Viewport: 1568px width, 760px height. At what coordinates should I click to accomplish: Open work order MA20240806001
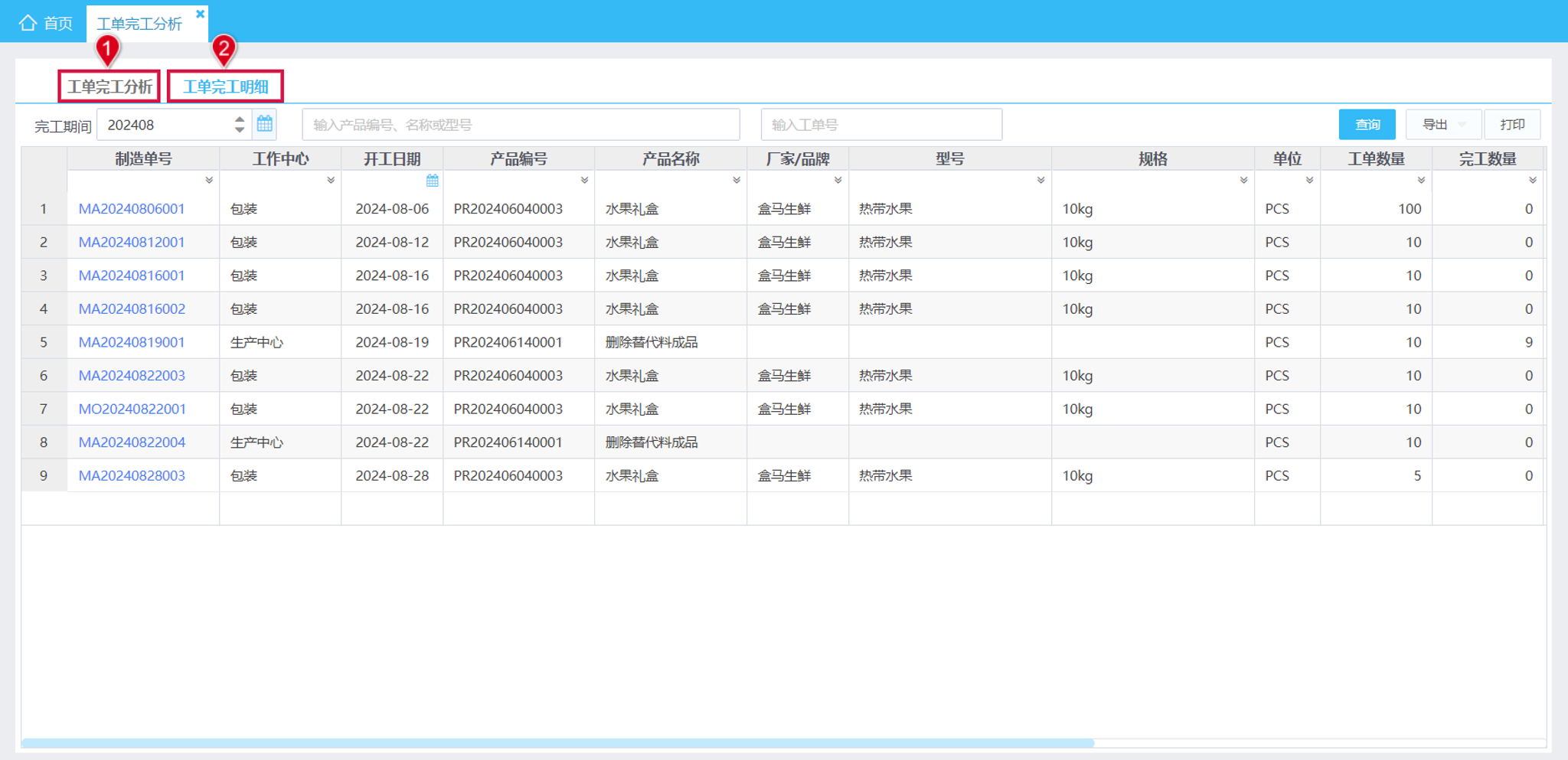(x=132, y=209)
